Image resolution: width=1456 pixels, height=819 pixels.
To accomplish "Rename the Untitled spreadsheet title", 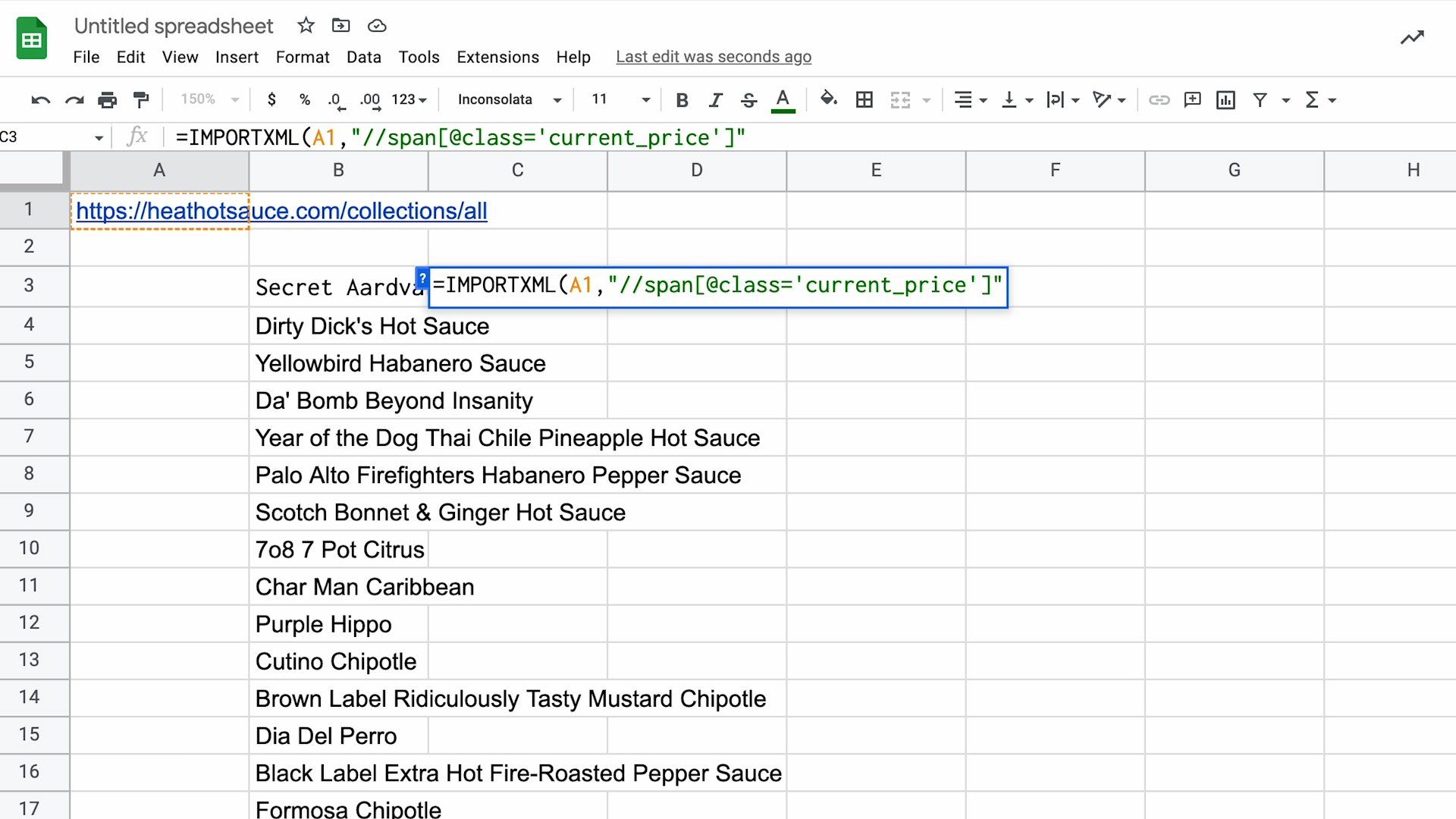I will [x=174, y=26].
